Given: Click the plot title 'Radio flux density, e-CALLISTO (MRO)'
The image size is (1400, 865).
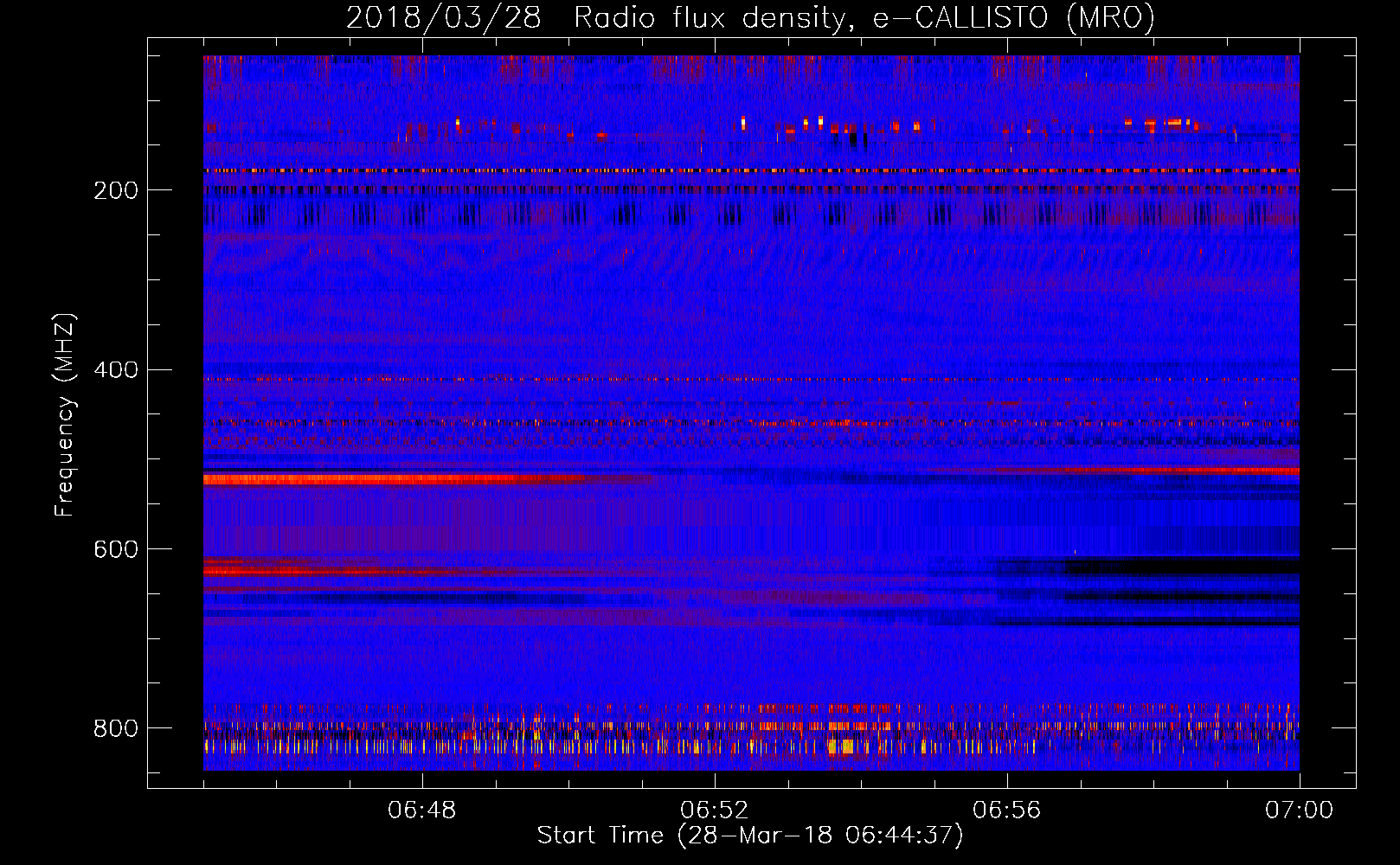Looking at the screenshot, I should coord(864,18).
